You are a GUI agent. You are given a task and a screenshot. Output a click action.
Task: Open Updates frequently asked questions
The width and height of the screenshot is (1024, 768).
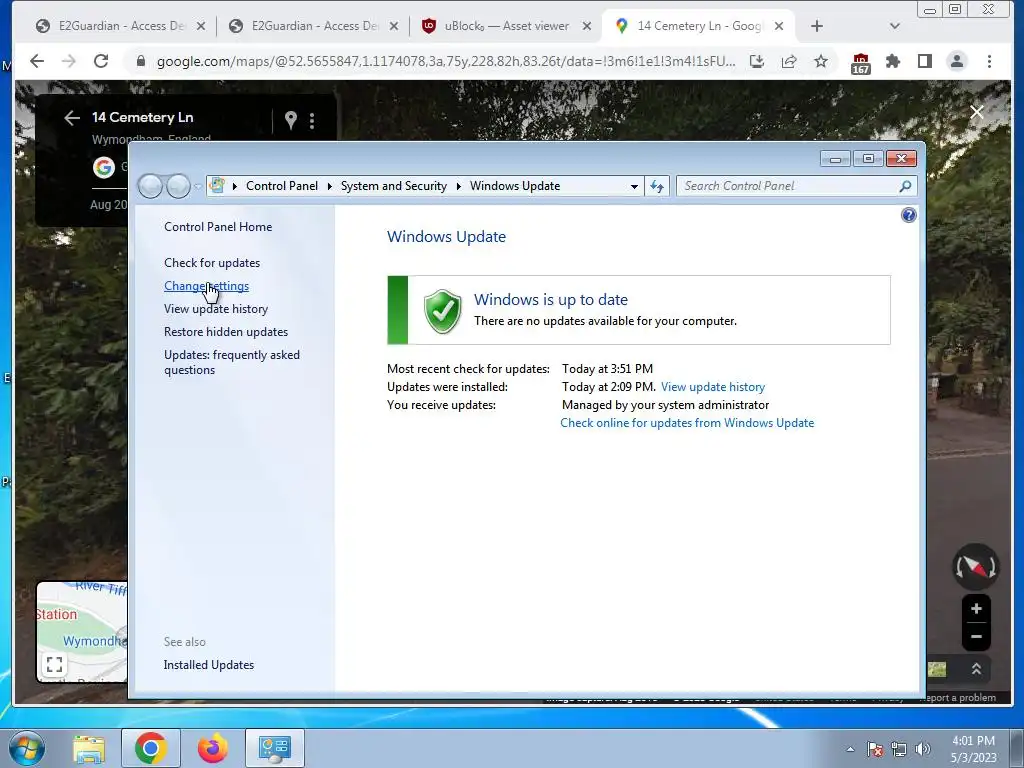pos(232,362)
